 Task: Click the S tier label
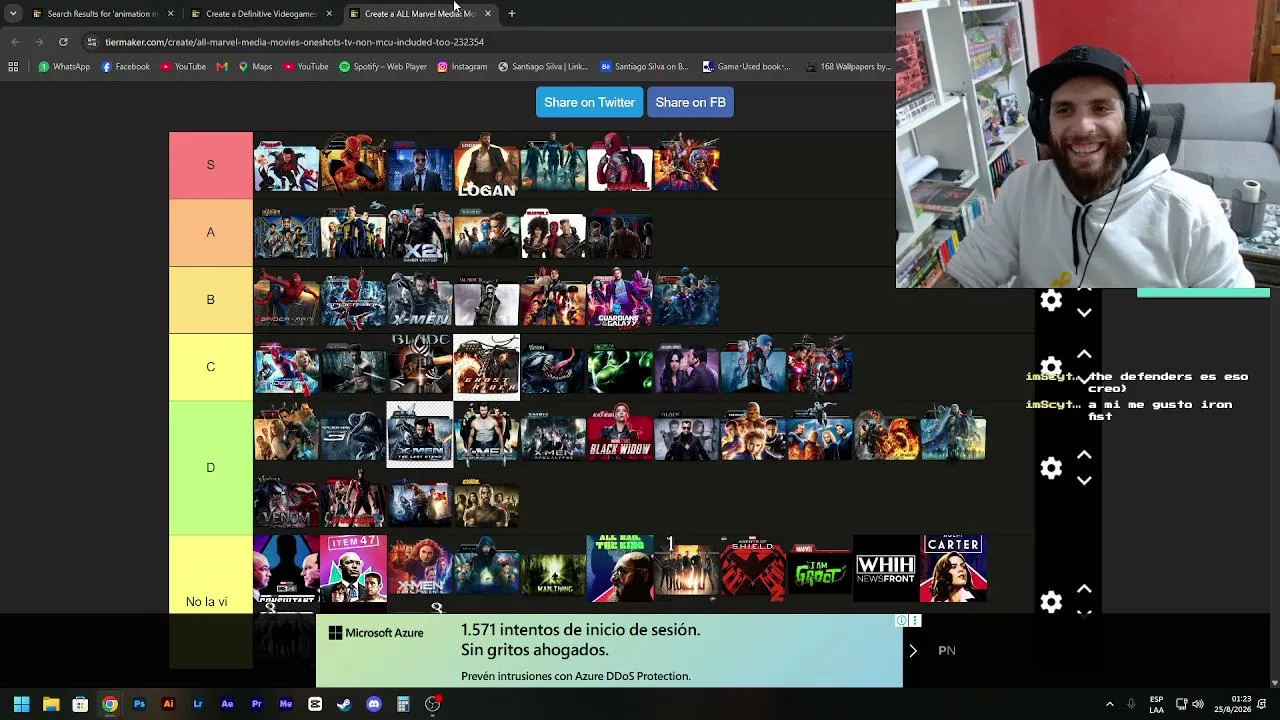coord(210,165)
